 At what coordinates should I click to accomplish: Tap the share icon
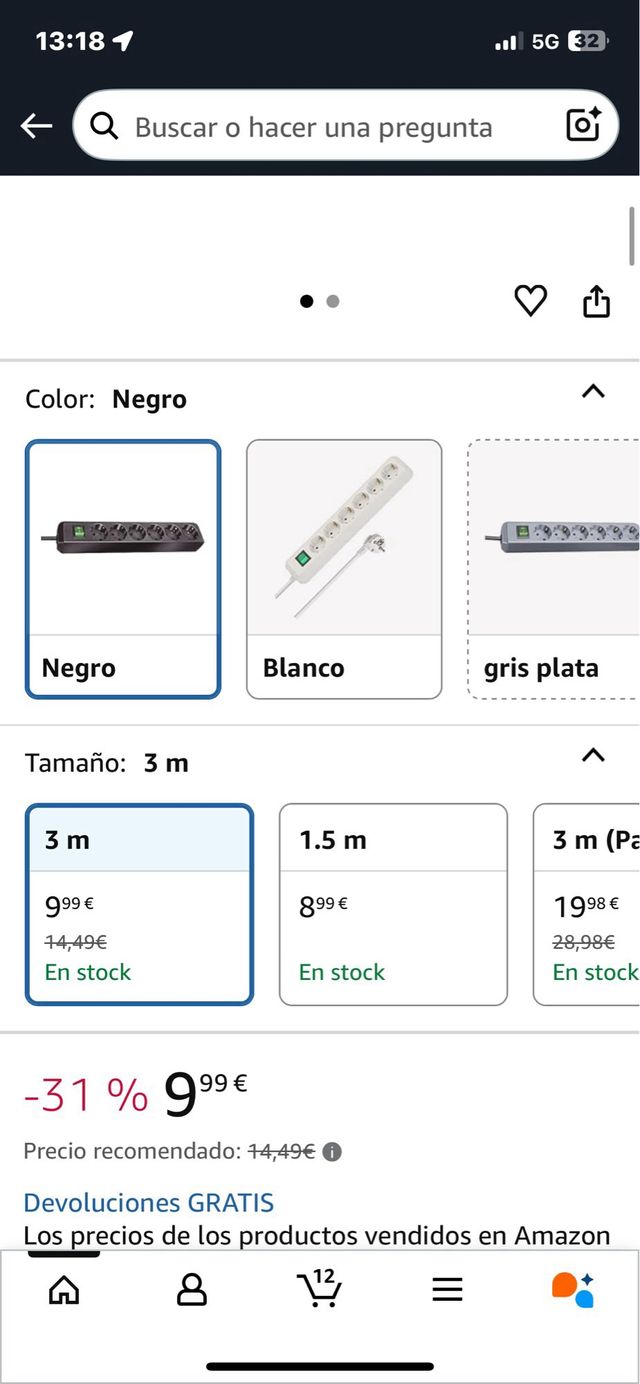596,301
